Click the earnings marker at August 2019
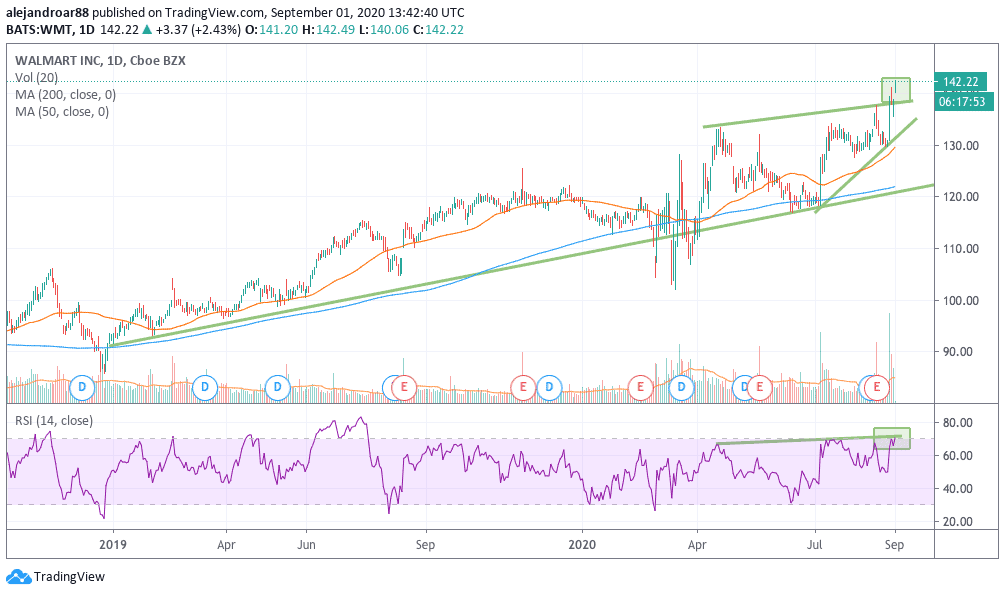 click(404, 387)
